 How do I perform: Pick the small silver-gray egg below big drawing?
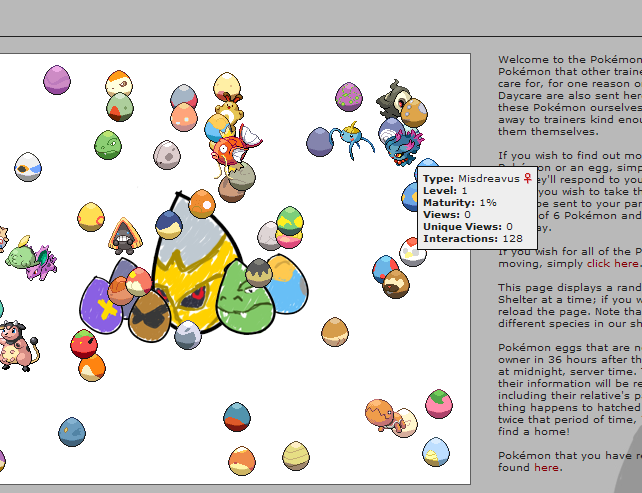click(188, 335)
